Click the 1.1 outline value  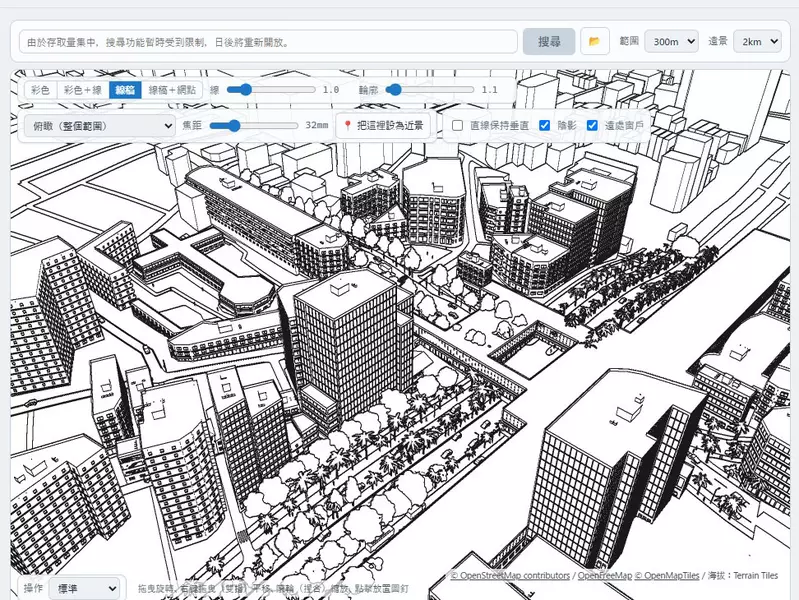(489, 90)
